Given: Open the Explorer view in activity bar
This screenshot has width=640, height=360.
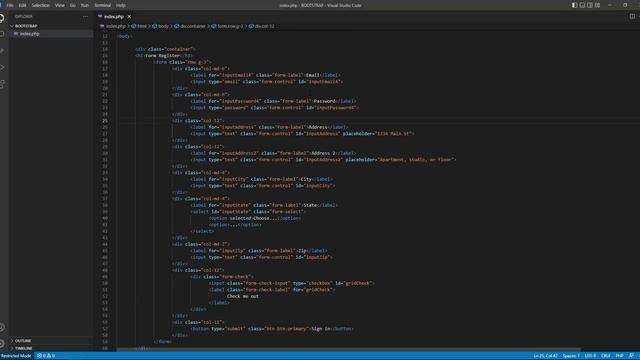Looking at the screenshot, I should pos(2,18).
